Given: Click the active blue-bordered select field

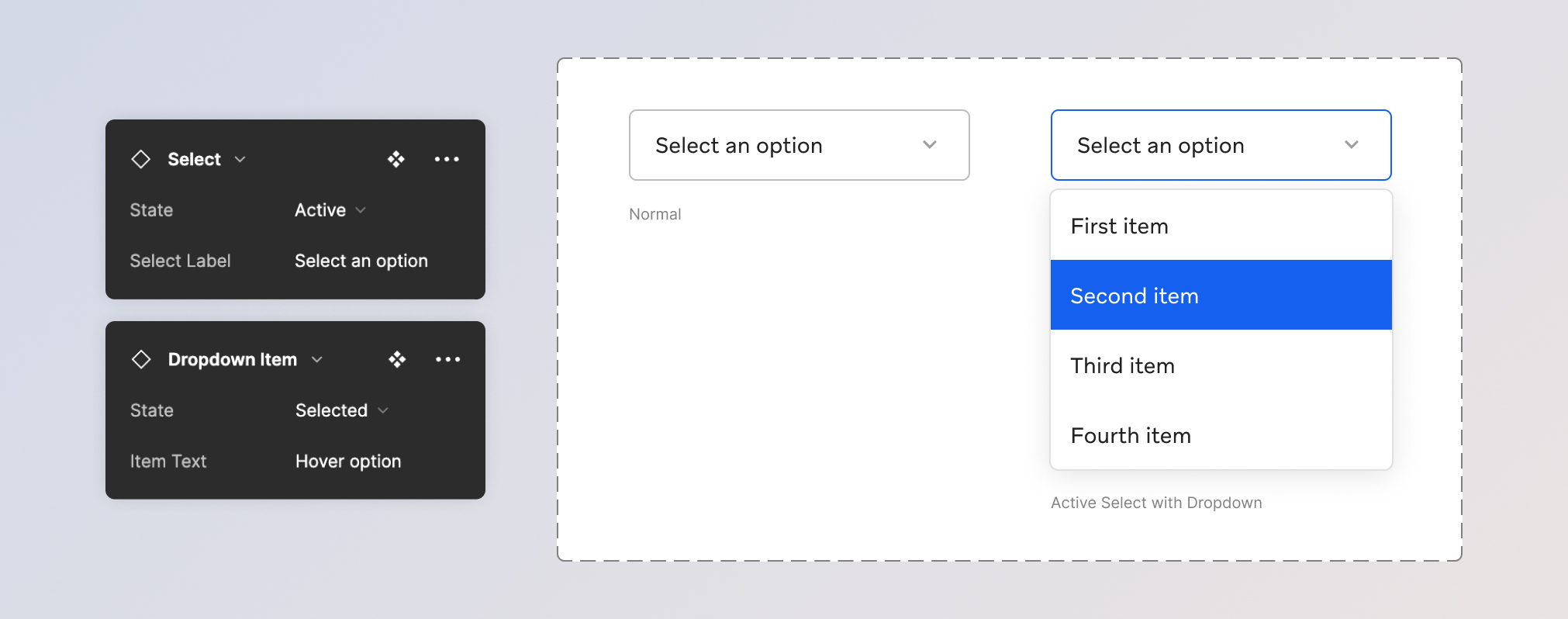Looking at the screenshot, I should point(1194,145).
